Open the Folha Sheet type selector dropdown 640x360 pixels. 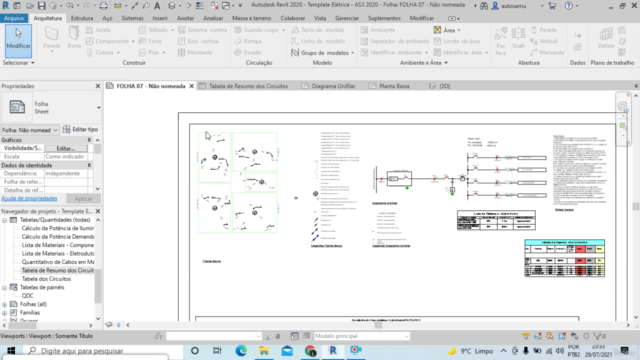coord(98,108)
